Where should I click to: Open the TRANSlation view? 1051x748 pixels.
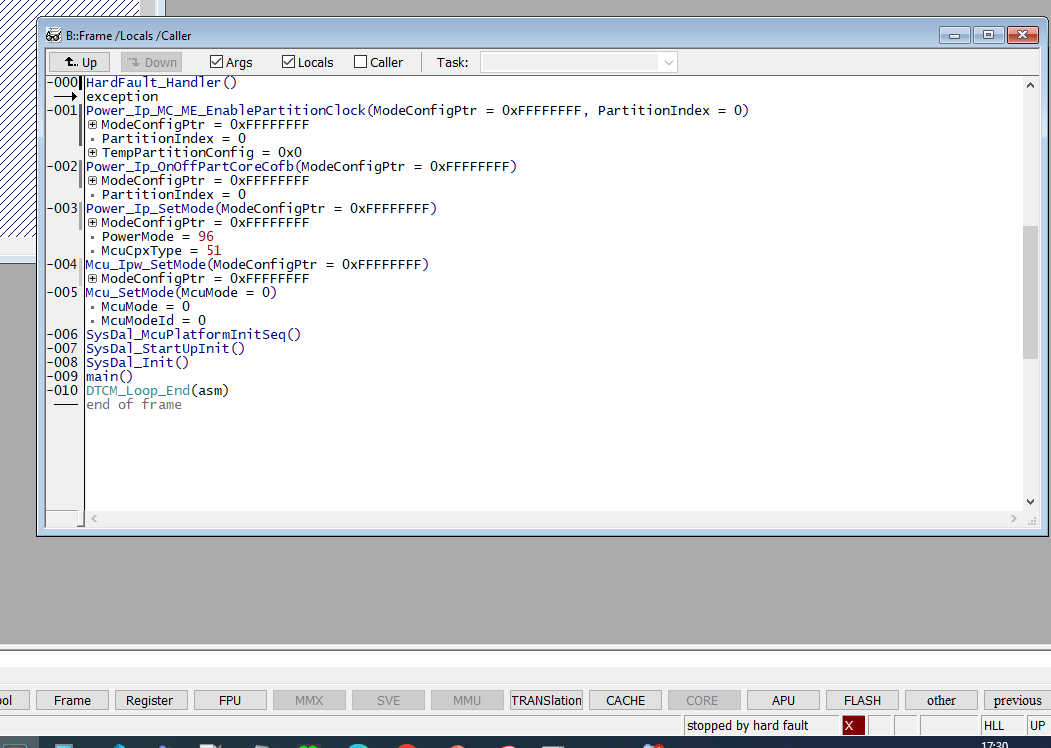546,700
